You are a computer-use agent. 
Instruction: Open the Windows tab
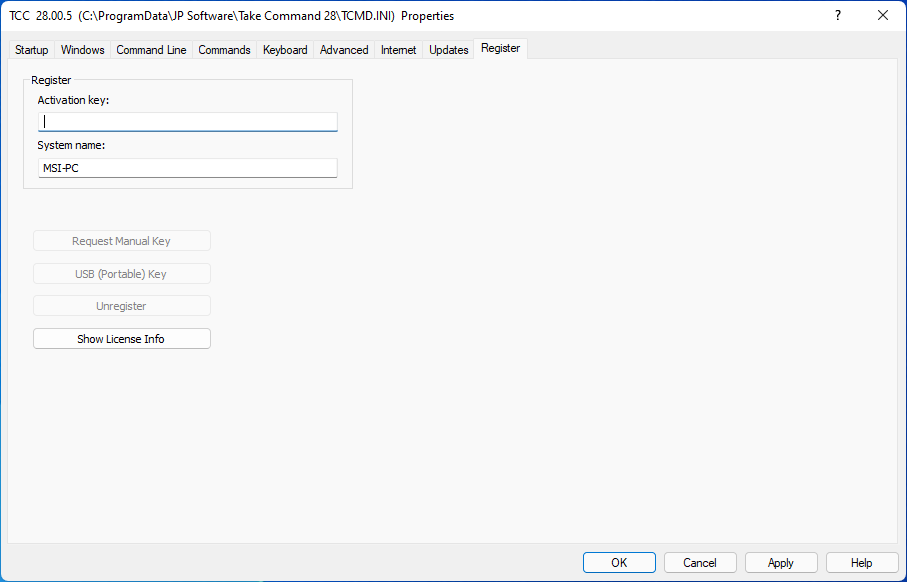[x=82, y=50]
